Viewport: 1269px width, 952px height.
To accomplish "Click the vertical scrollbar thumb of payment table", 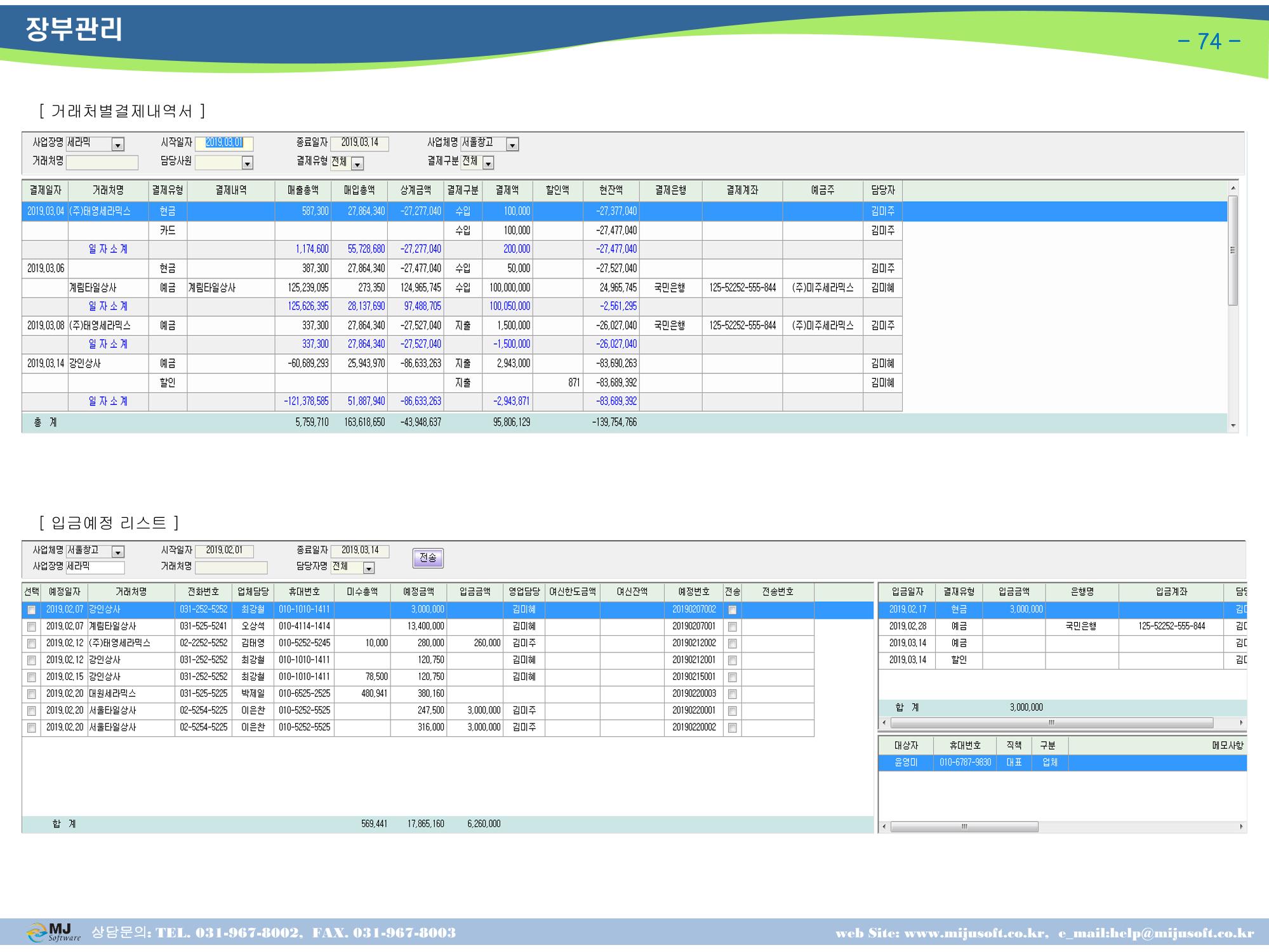I will [x=1233, y=251].
